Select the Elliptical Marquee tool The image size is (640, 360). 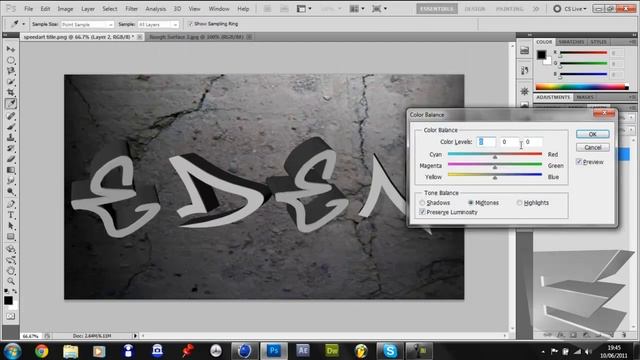click(x=11, y=60)
